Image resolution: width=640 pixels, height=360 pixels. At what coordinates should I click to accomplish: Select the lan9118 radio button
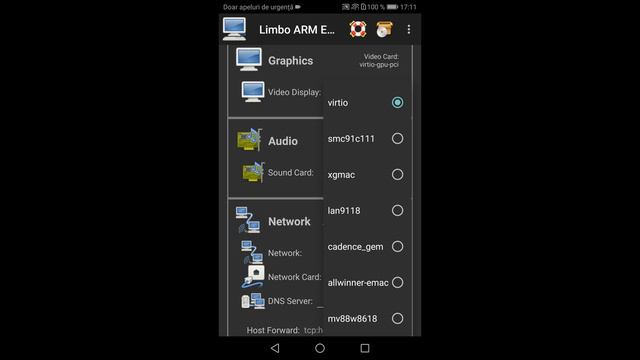(397, 210)
